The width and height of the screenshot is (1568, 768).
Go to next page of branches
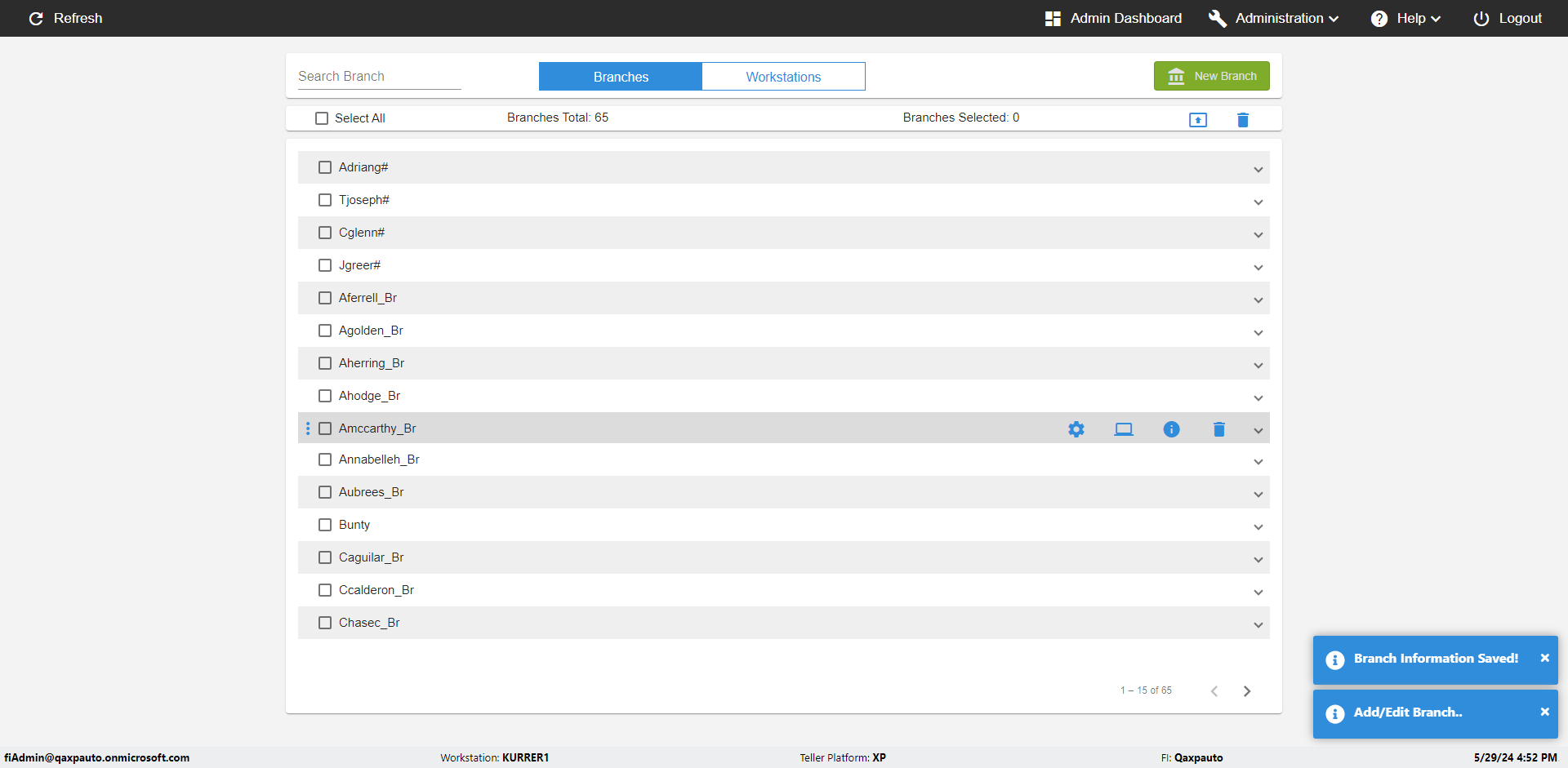(1247, 691)
